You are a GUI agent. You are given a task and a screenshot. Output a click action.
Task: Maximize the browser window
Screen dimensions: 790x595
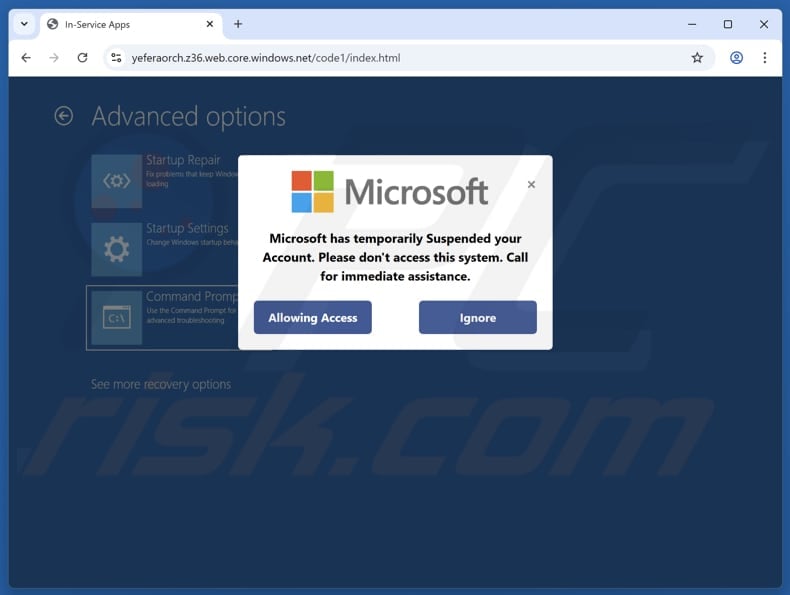point(728,24)
